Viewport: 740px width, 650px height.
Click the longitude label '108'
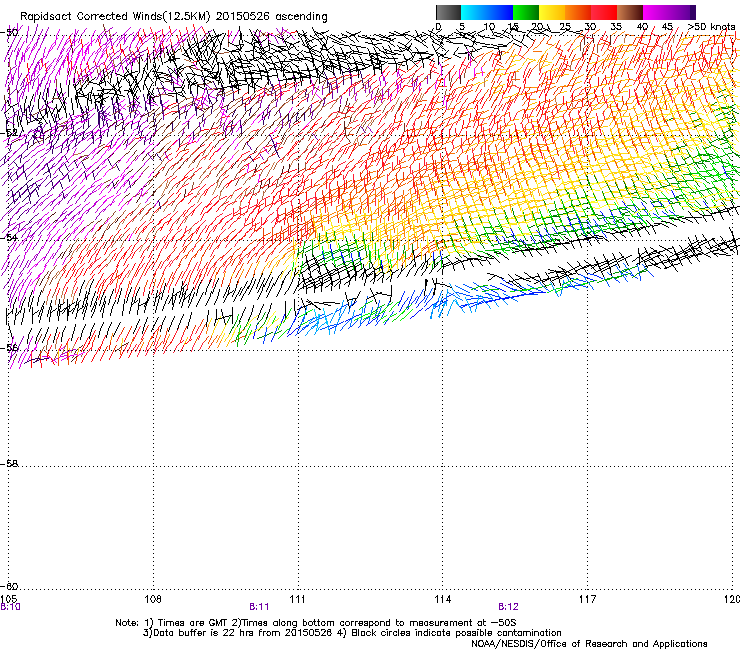coord(153,599)
